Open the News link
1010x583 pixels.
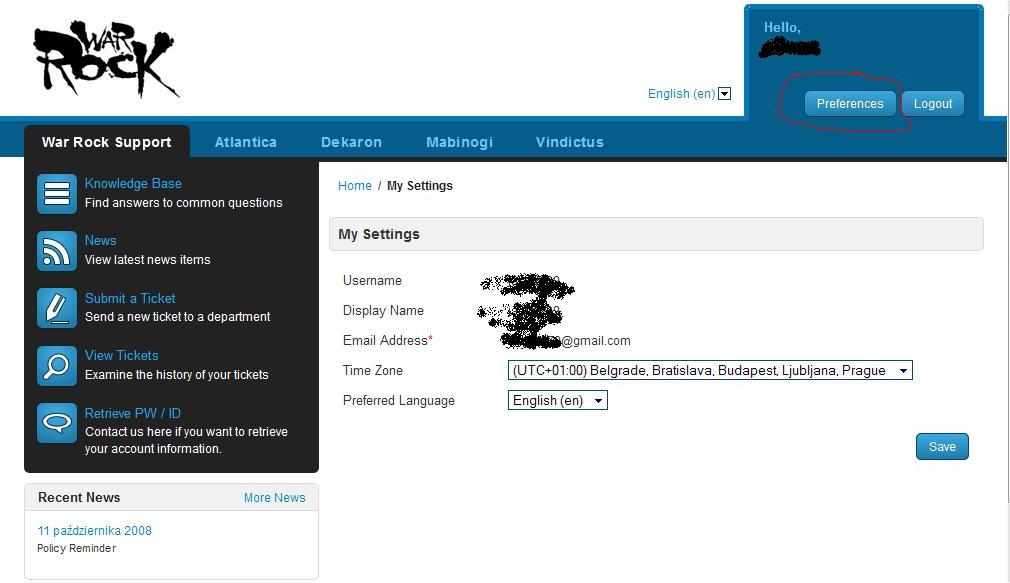[x=100, y=240]
